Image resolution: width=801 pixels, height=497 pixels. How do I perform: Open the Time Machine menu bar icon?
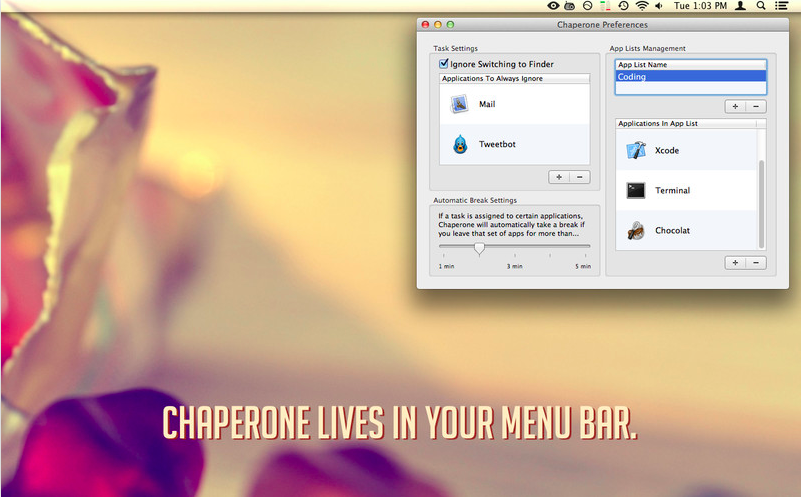pyautogui.click(x=623, y=6)
